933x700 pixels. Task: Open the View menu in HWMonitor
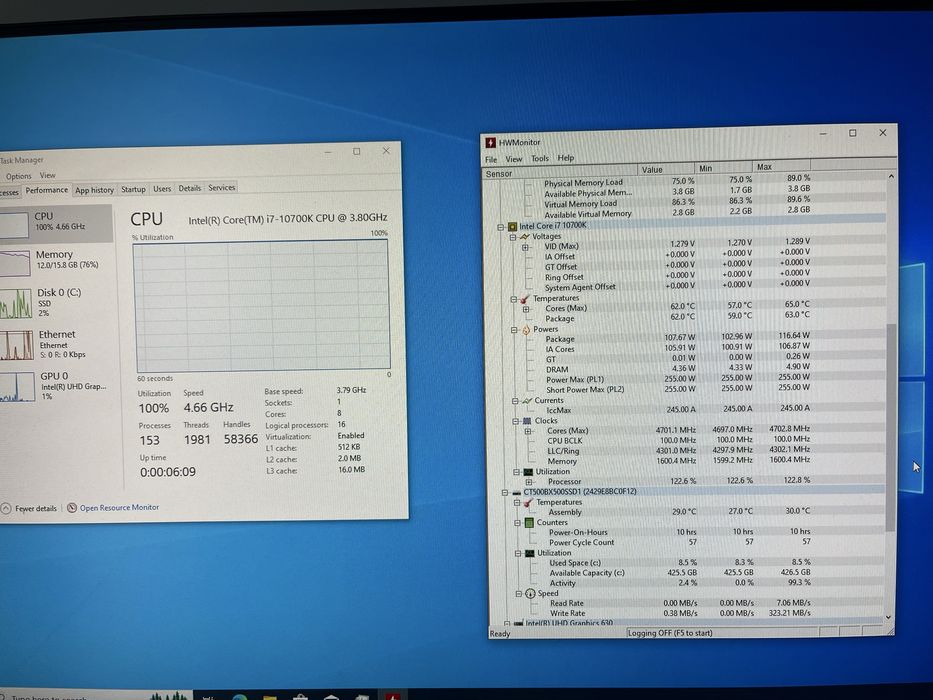[x=514, y=159]
